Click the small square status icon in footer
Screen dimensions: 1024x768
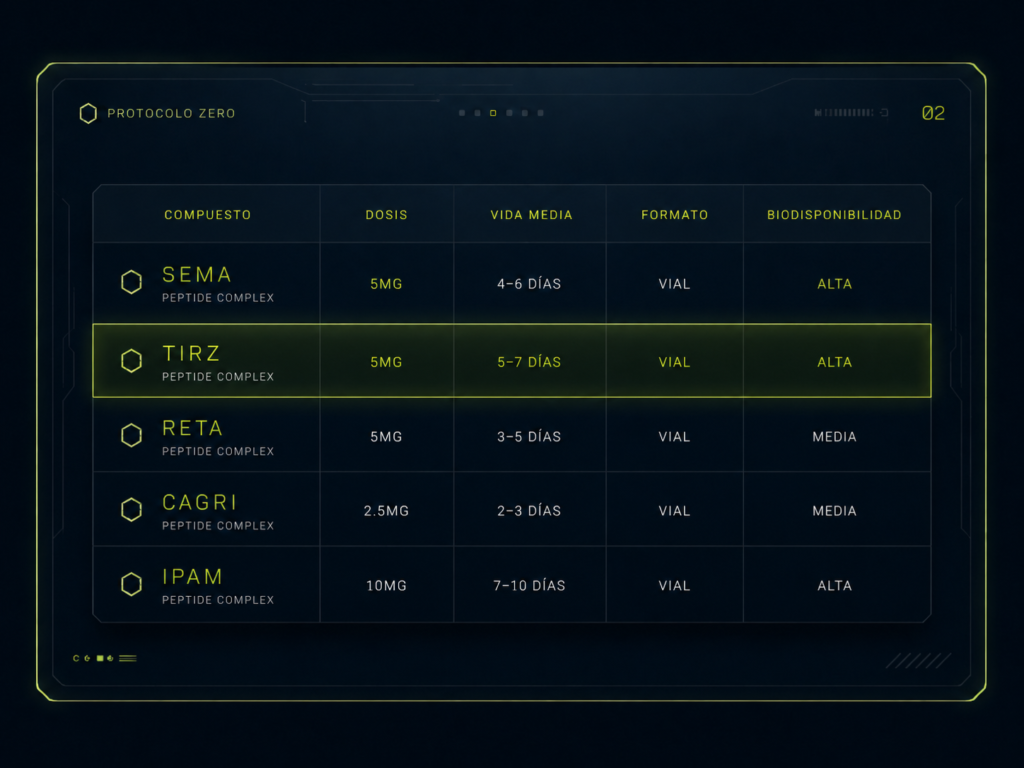click(100, 658)
